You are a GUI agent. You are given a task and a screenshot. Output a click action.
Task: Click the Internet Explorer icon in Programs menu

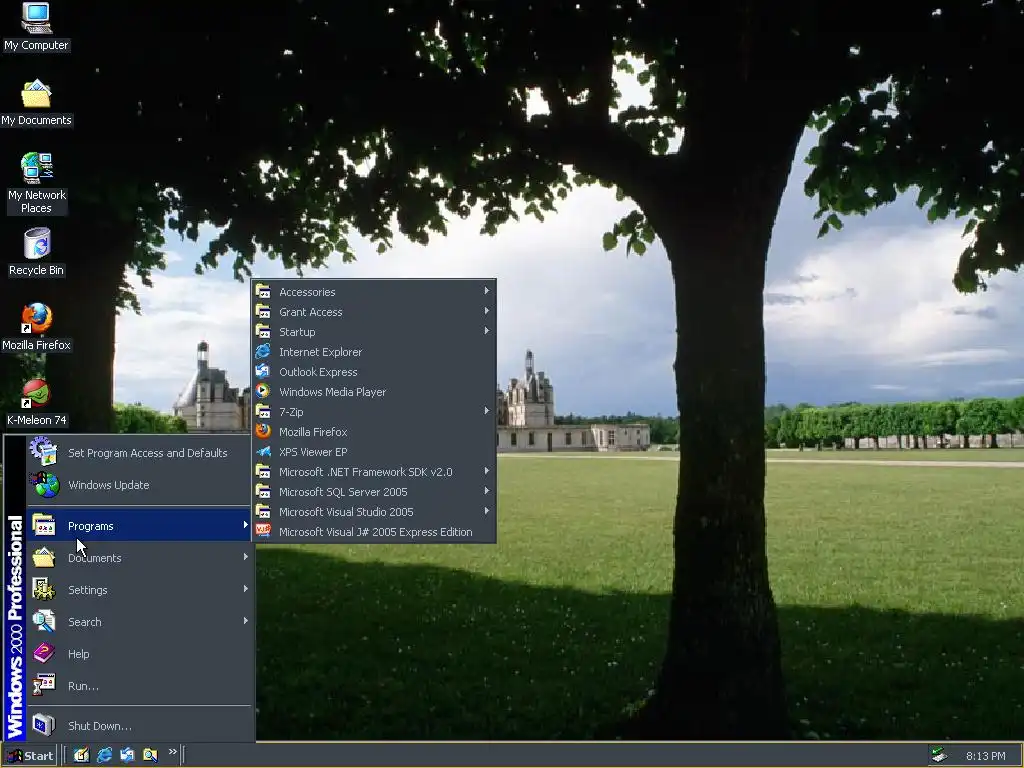pos(263,351)
